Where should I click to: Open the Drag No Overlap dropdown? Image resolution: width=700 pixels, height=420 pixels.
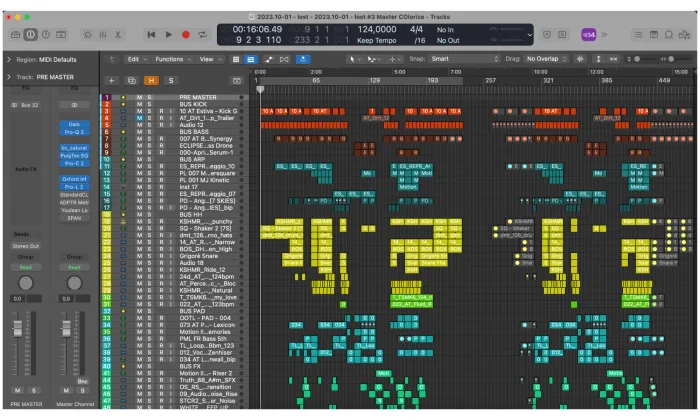(x=553, y=60)
